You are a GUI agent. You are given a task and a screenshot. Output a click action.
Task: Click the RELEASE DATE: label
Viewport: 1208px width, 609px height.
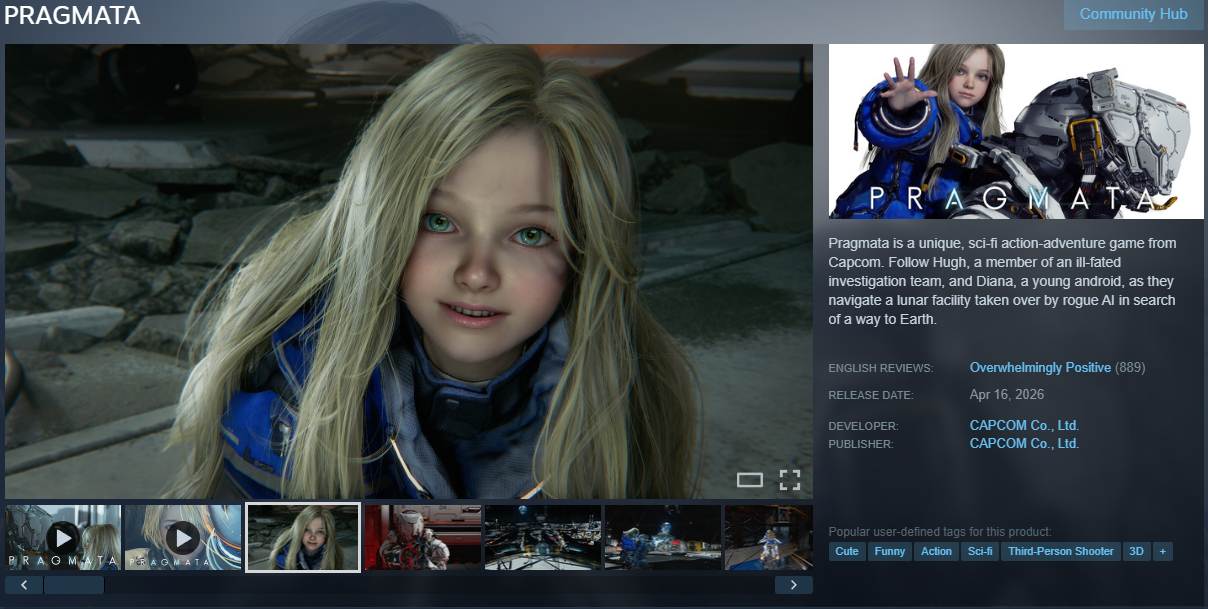(871, 396)
